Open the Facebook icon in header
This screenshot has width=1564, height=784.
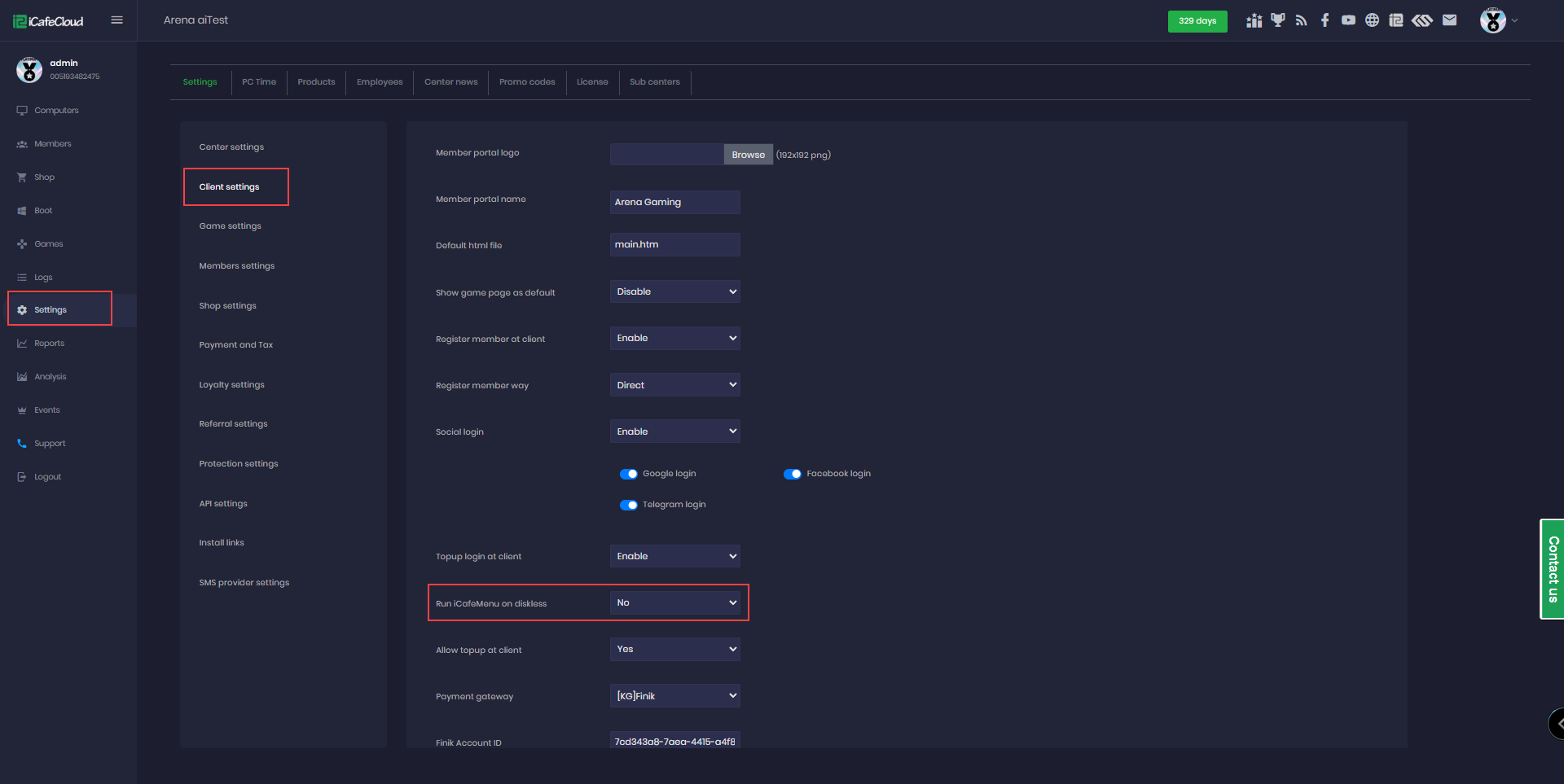1325,20
